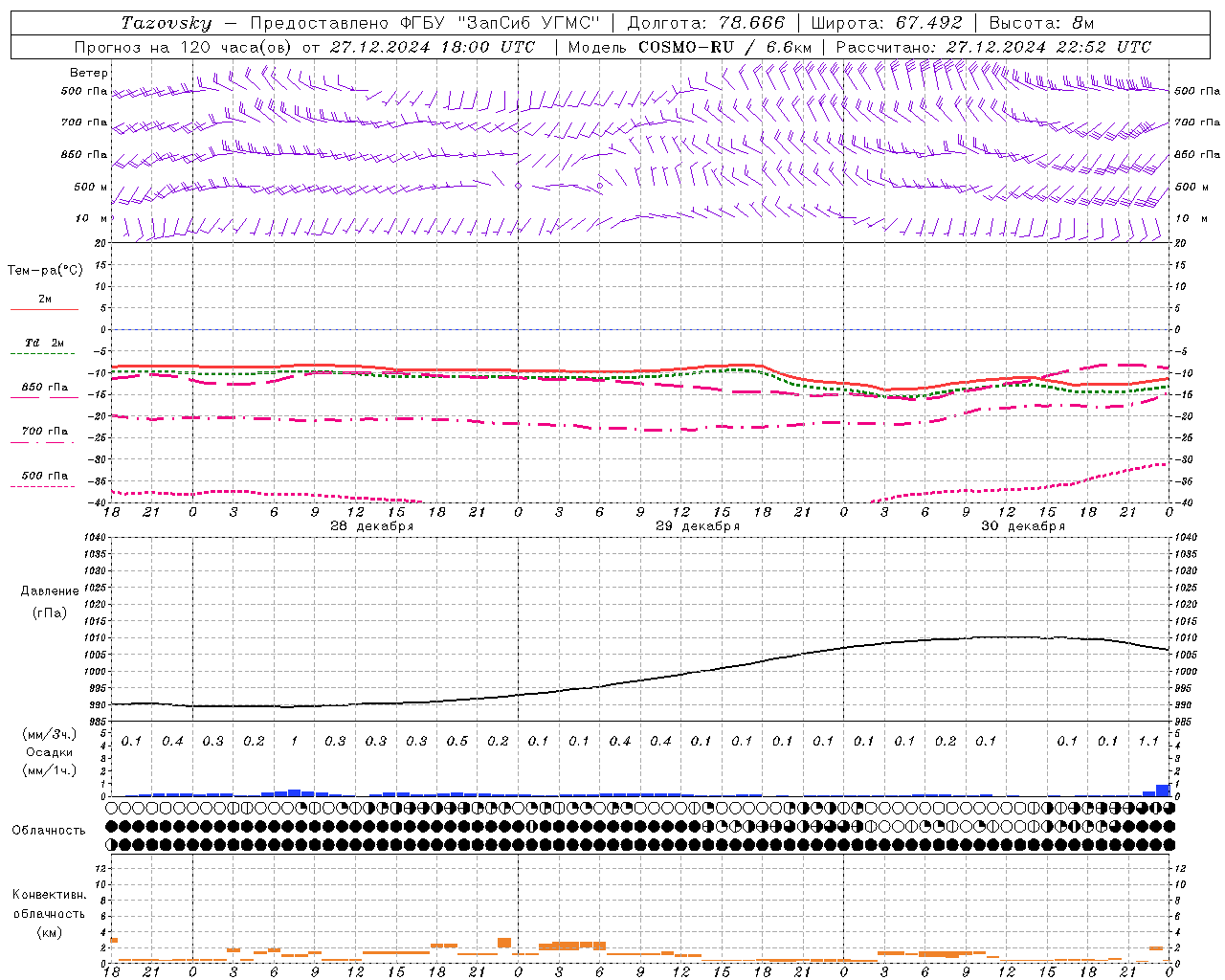
Task: Click the Td 2м dew point legend entry
Action: (x=45, y=343)
